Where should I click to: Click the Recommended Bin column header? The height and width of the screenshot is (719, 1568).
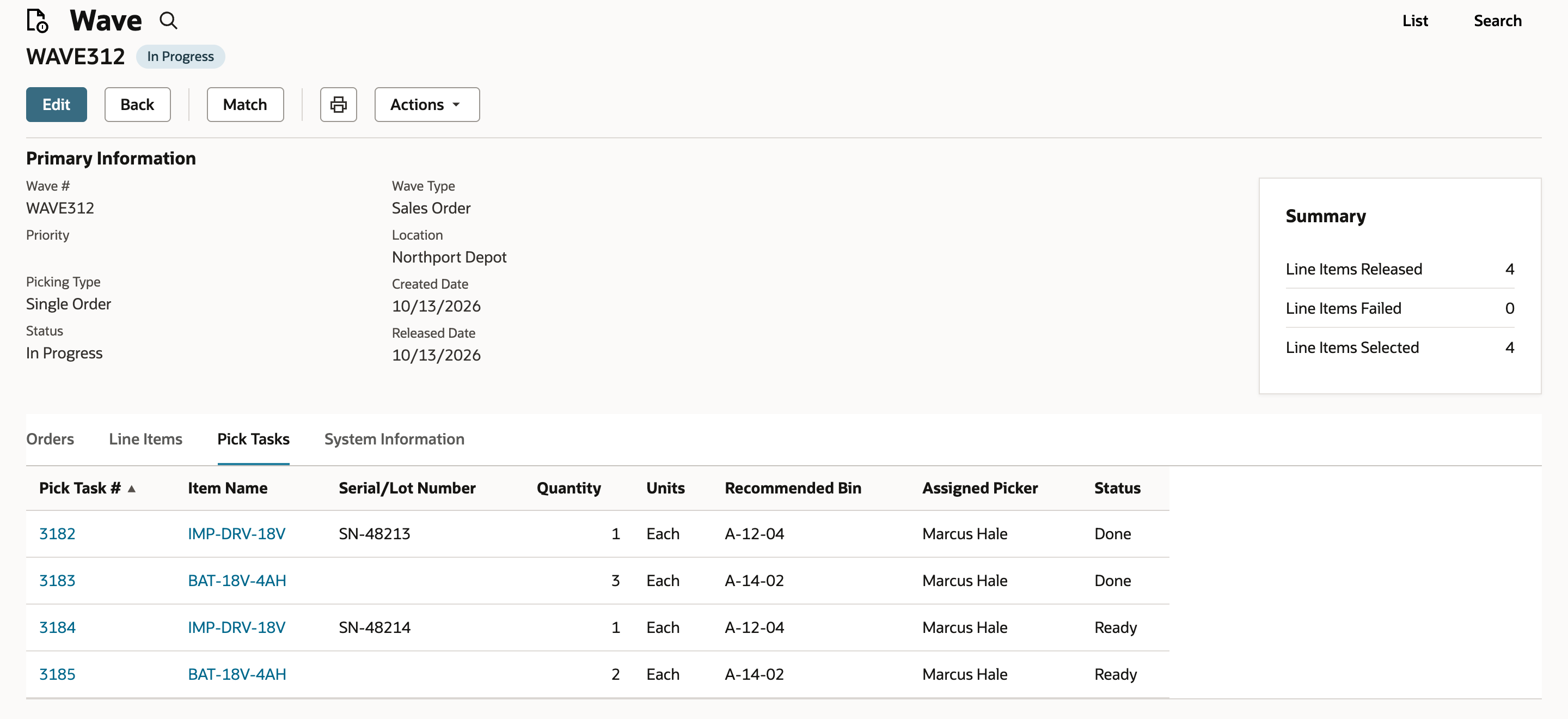pyautogui.click(x=793, y=488)
